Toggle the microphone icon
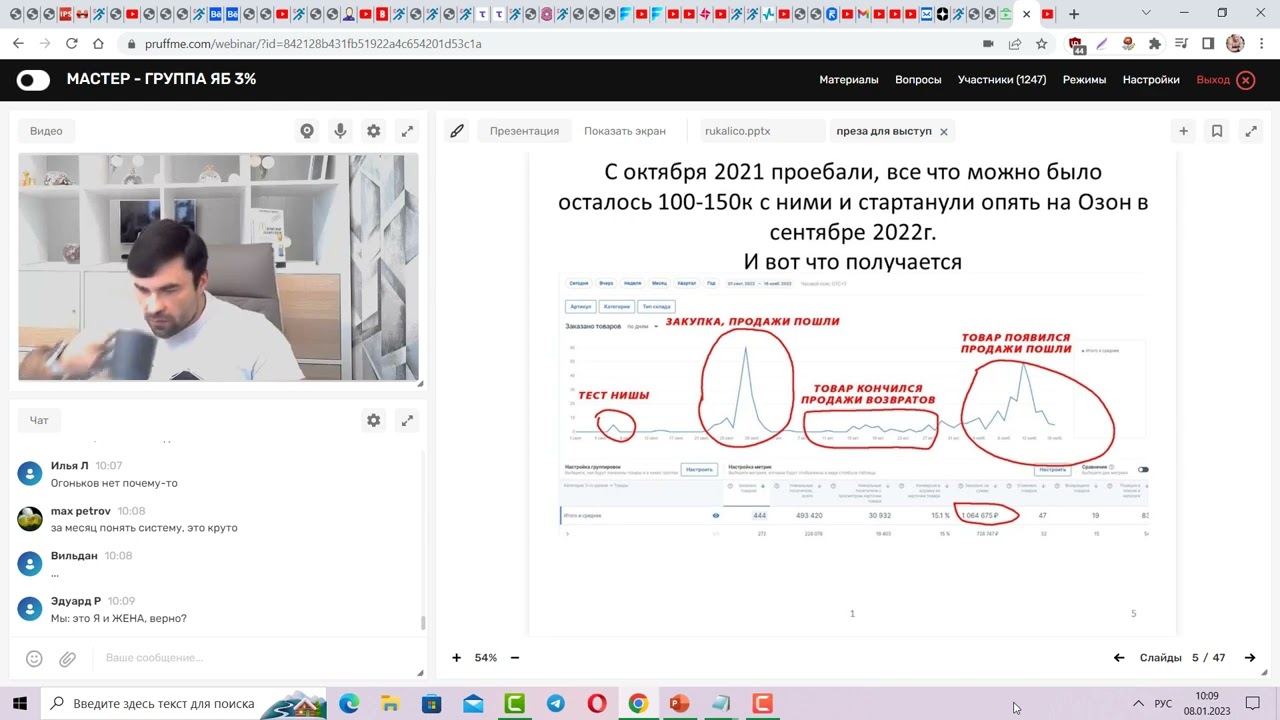Screen dimensions: 1280x720 click(x=340, y=130)
